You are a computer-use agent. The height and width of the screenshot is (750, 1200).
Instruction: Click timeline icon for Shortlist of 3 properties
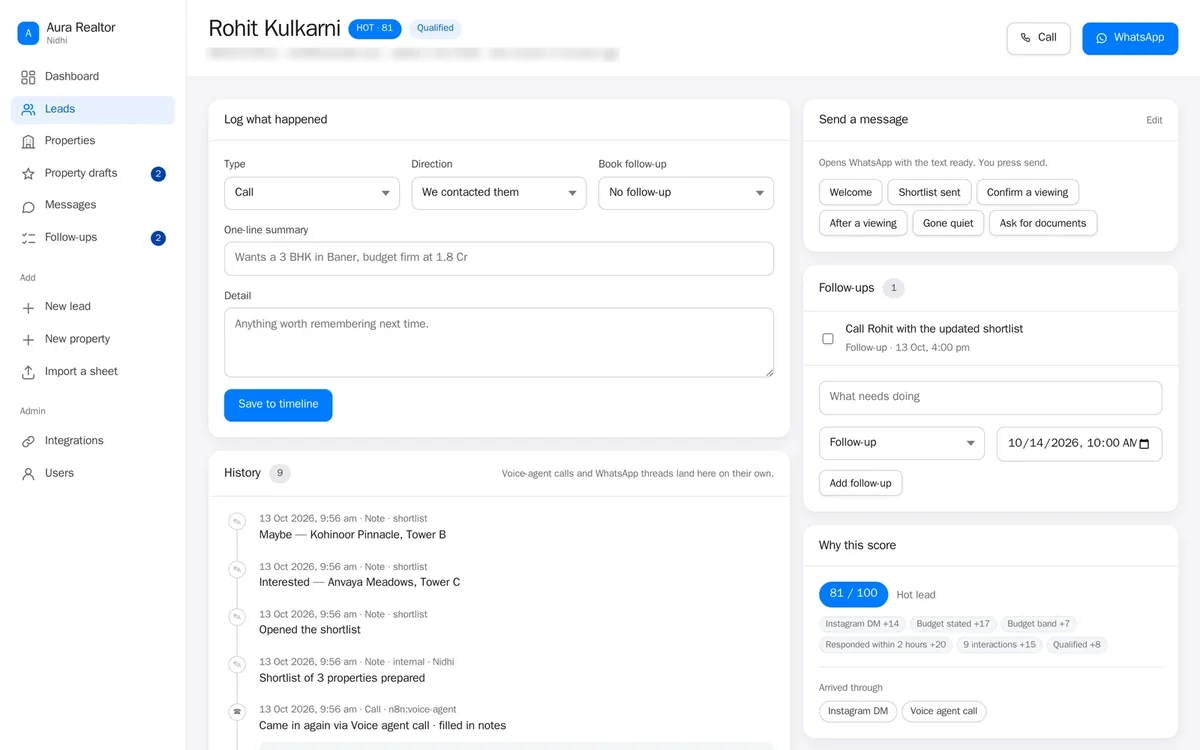[237, 664]
